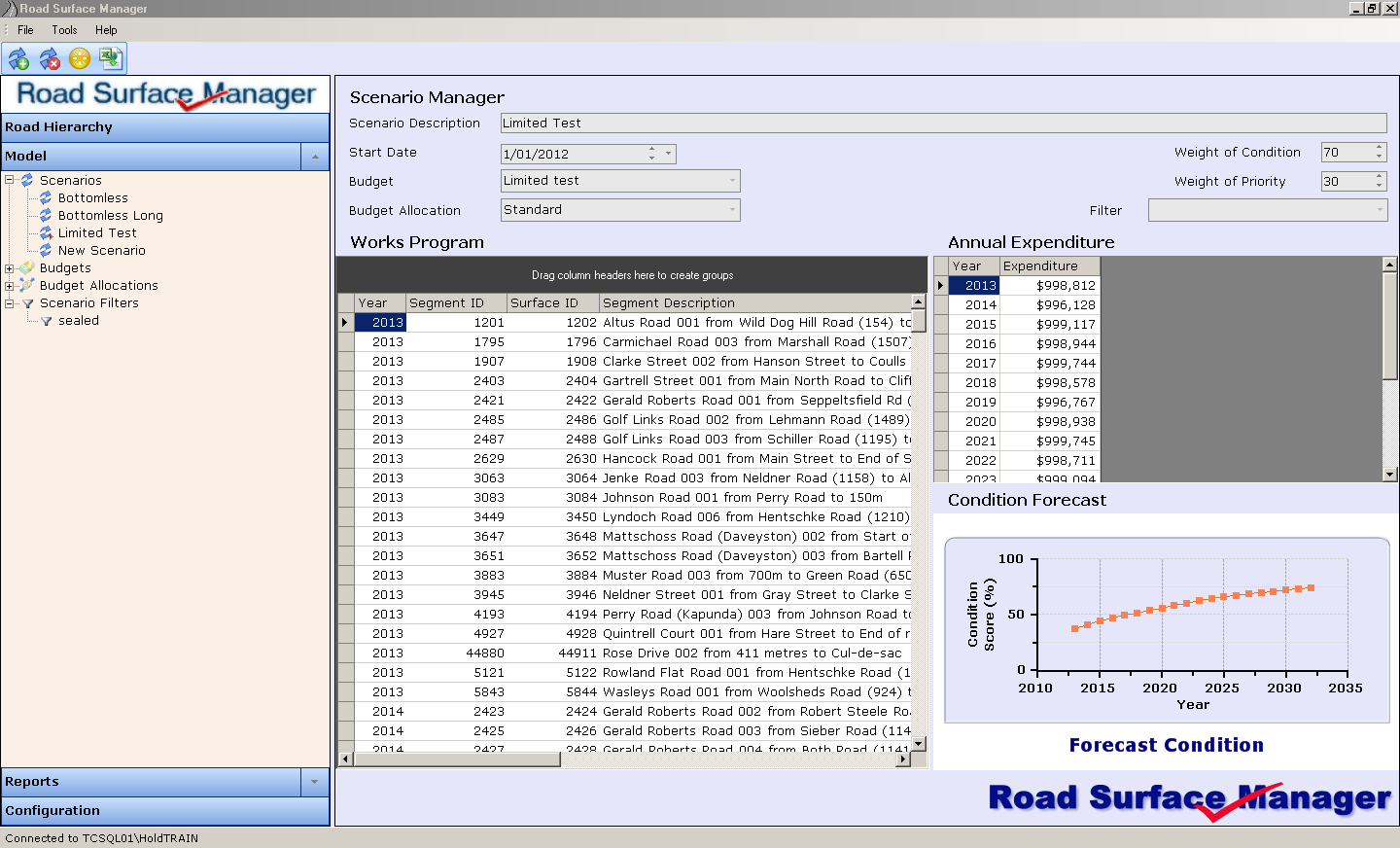
Task: Click the export to Excel toolbar icon
Action: 110,59
